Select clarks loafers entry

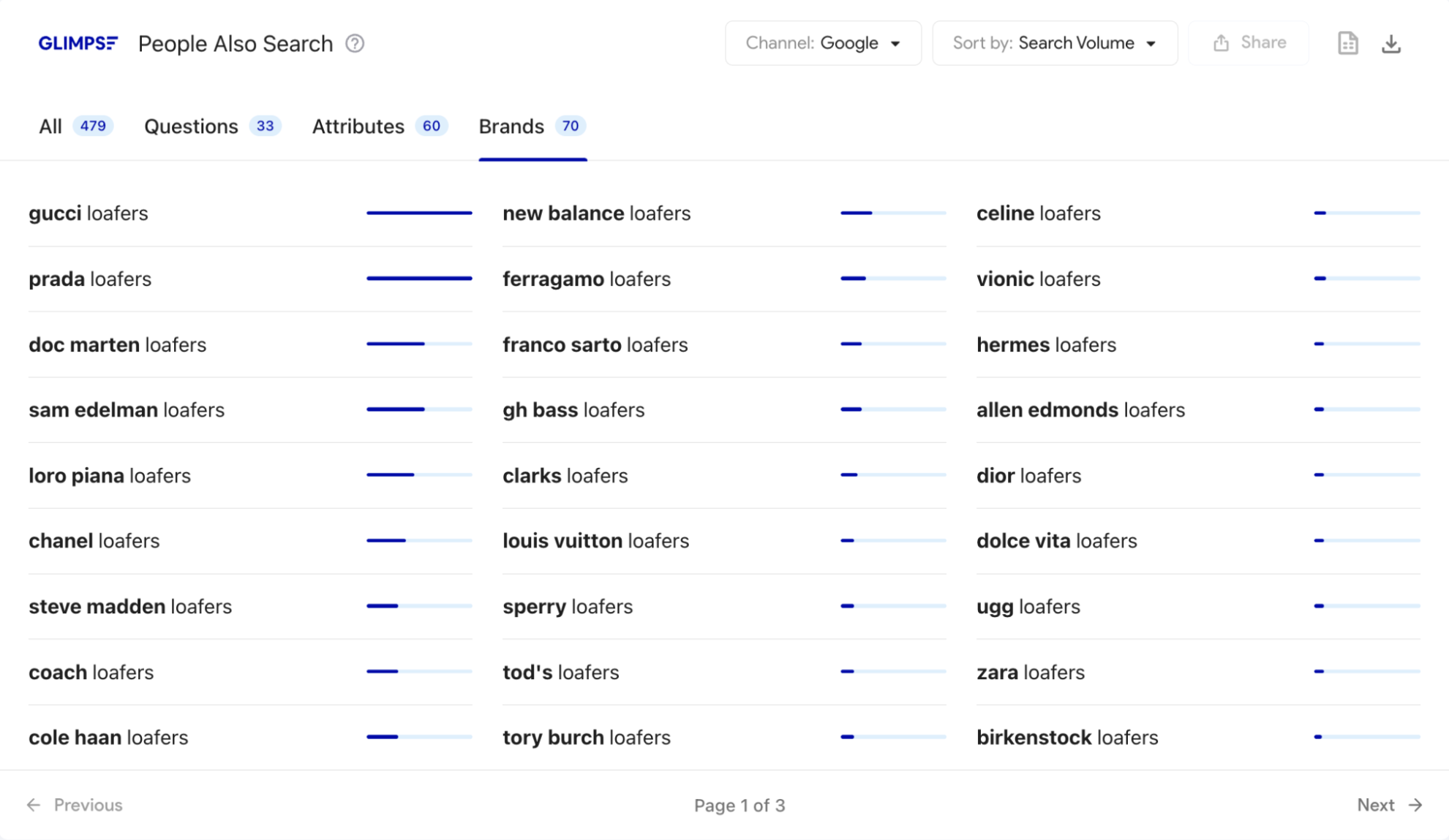pyautogui.click(x=724, y=476)
